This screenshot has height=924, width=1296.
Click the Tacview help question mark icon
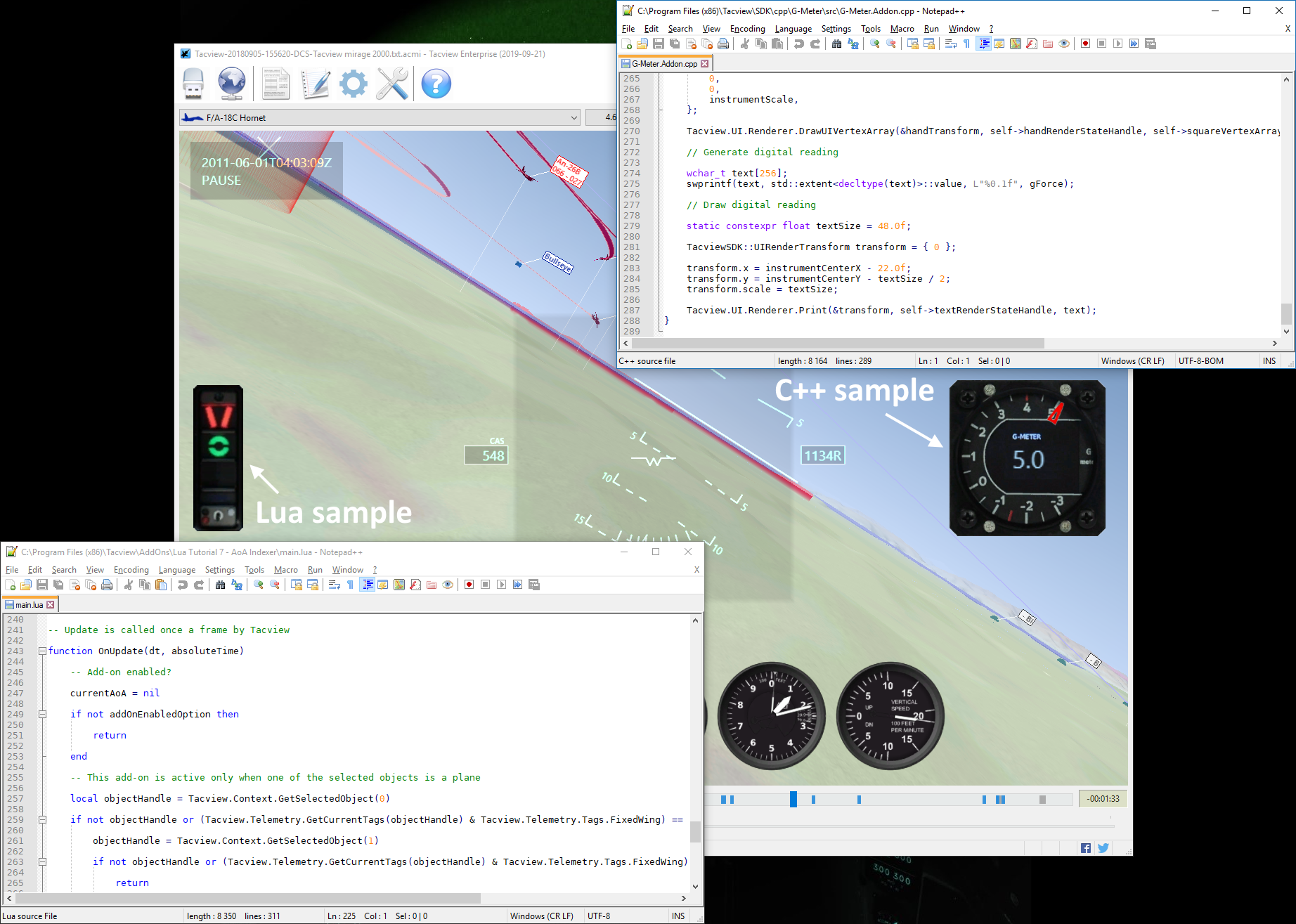(436, 84)
